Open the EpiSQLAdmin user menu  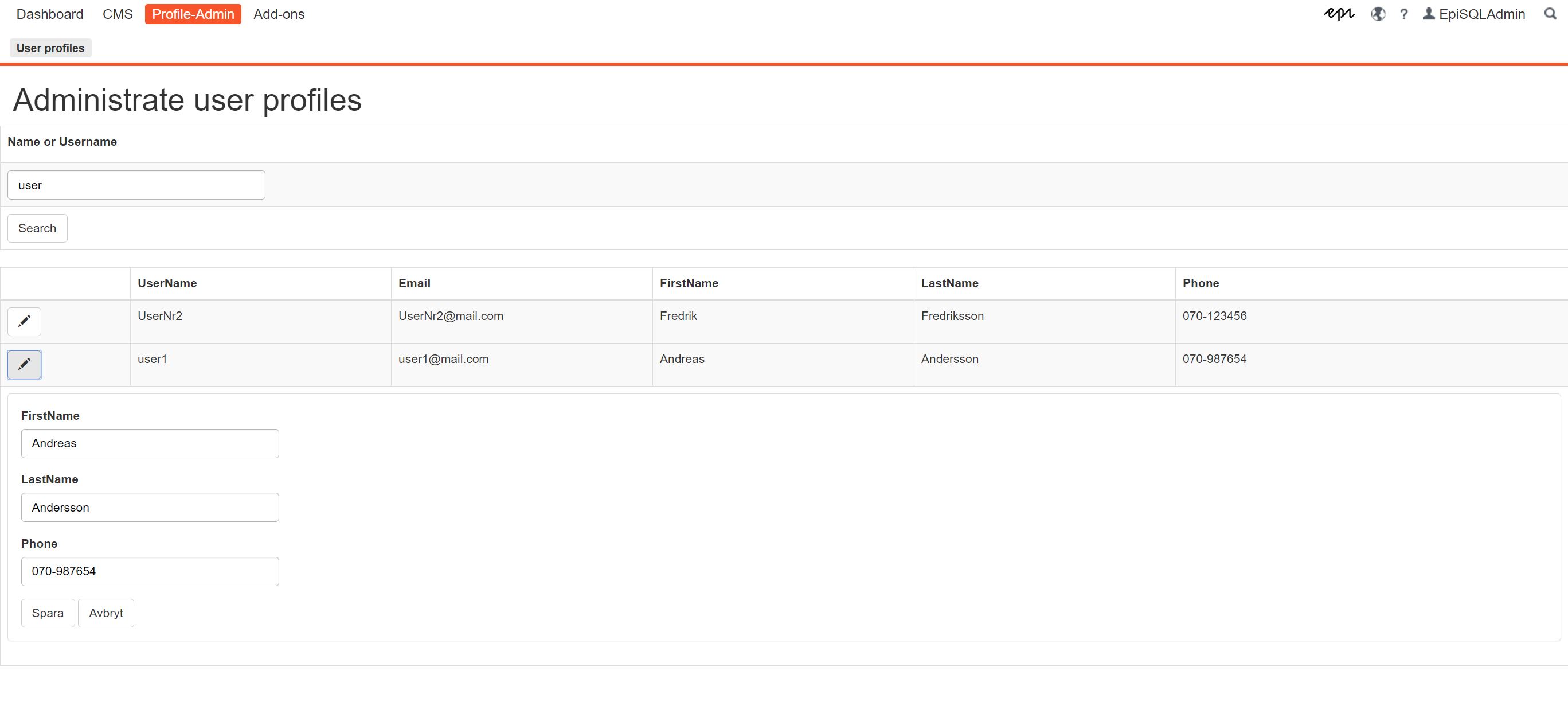[x=1473, y=14]
